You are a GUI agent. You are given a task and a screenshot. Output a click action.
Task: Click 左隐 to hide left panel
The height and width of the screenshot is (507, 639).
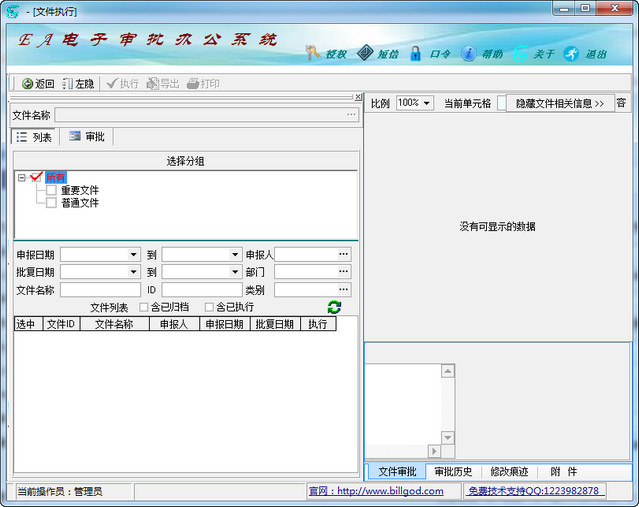(78, 84)
